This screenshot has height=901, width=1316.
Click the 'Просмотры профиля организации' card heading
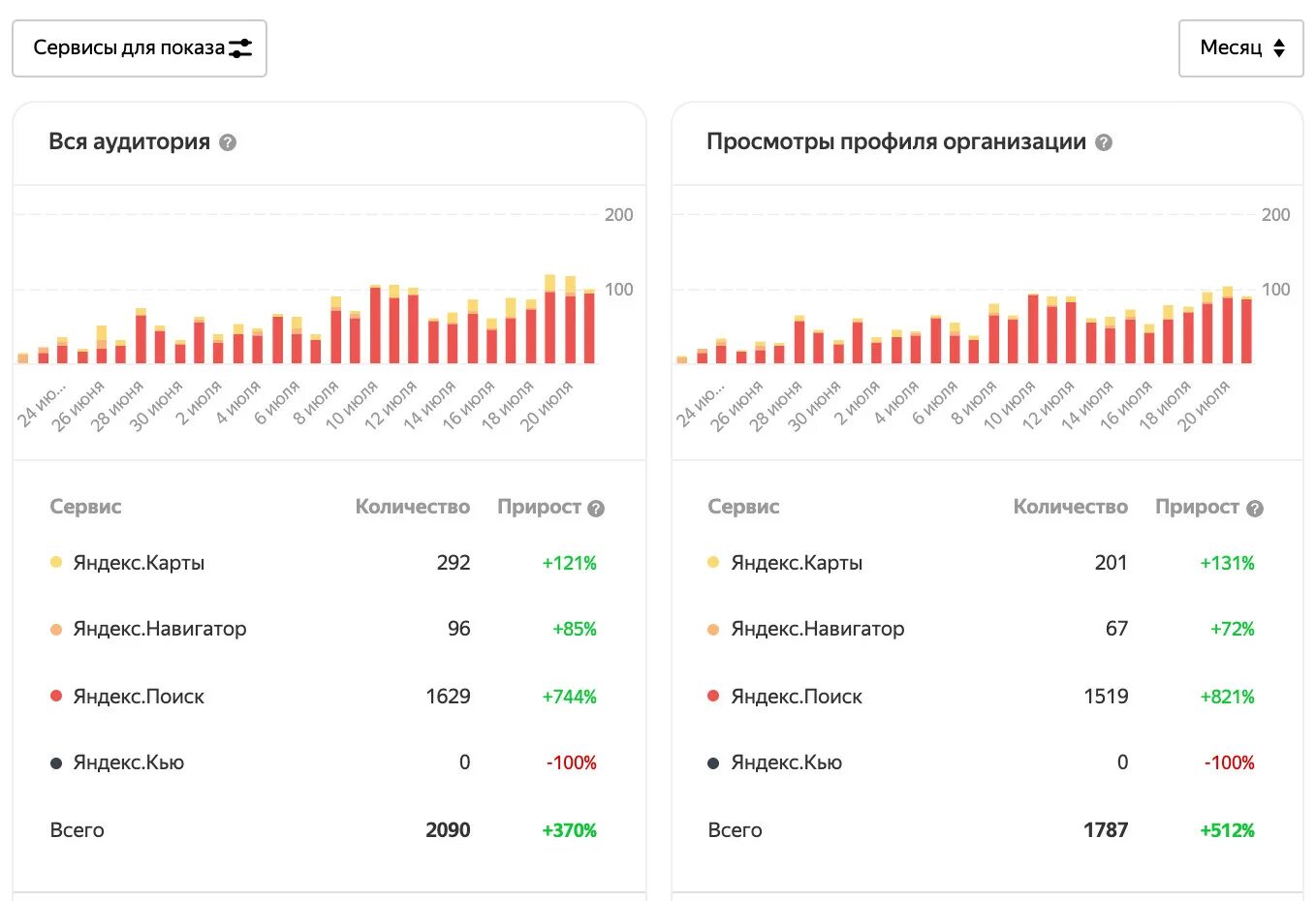[x=896, y=141]
